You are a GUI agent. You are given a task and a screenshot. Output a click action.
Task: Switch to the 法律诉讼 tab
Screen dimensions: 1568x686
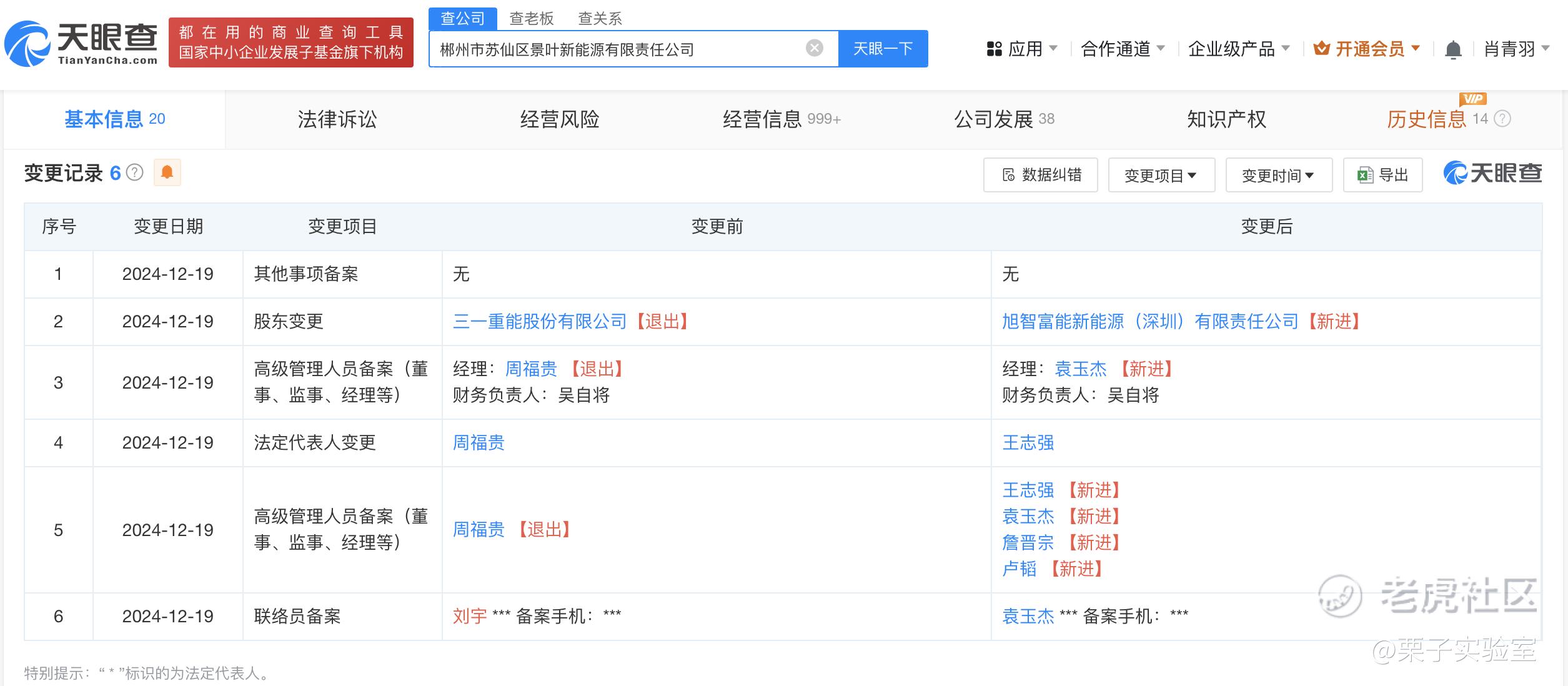pyautogui.click(x=337, y=119)
